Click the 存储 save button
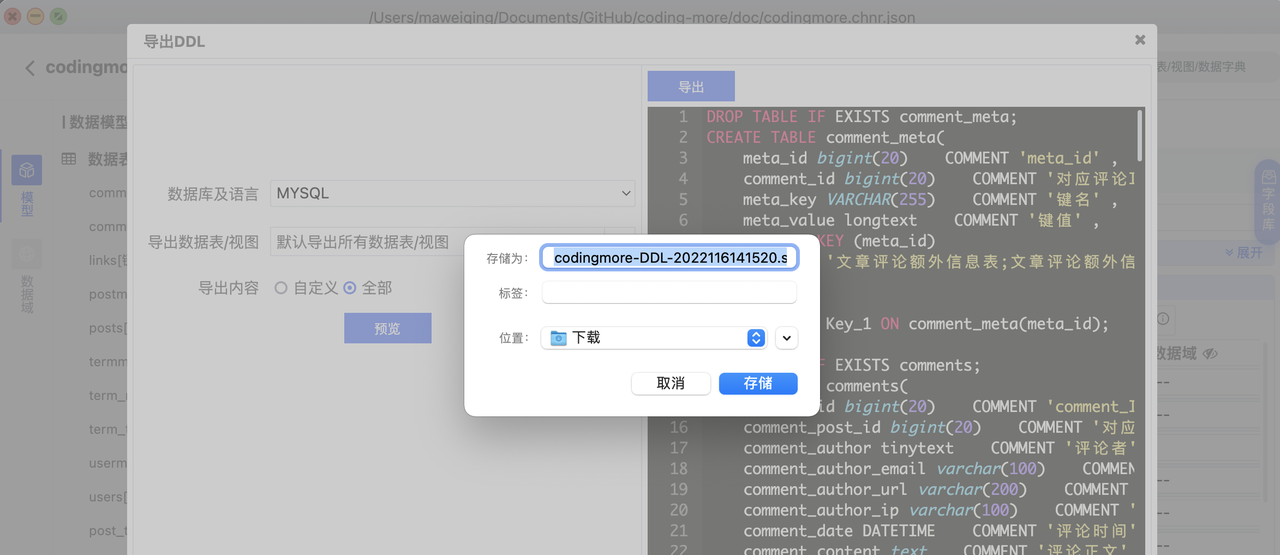 pos(758,383)
